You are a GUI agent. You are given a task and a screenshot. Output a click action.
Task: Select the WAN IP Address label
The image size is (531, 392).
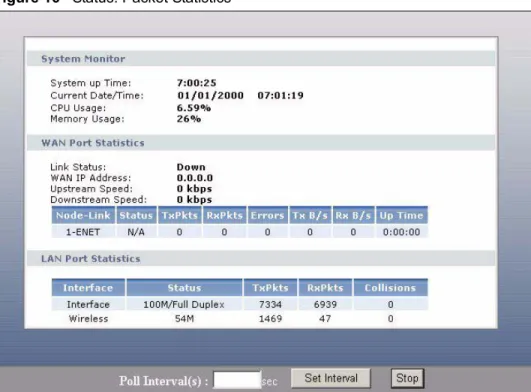point(90,178)
